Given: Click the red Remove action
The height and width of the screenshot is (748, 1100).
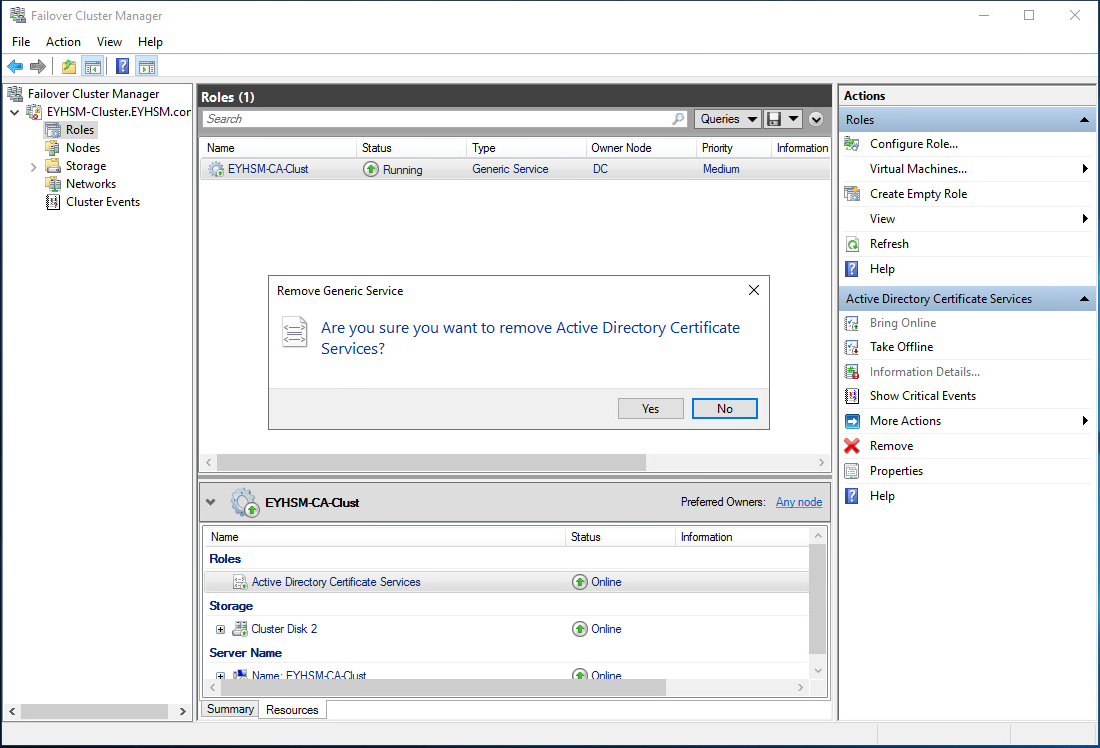Looking at the screenshot, I should 891,446.
